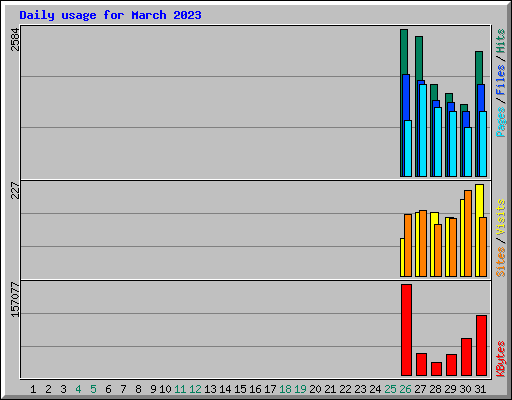Select the red KBytes bar for day 27
Screen dimensions: 512x400
click(421, 364)
